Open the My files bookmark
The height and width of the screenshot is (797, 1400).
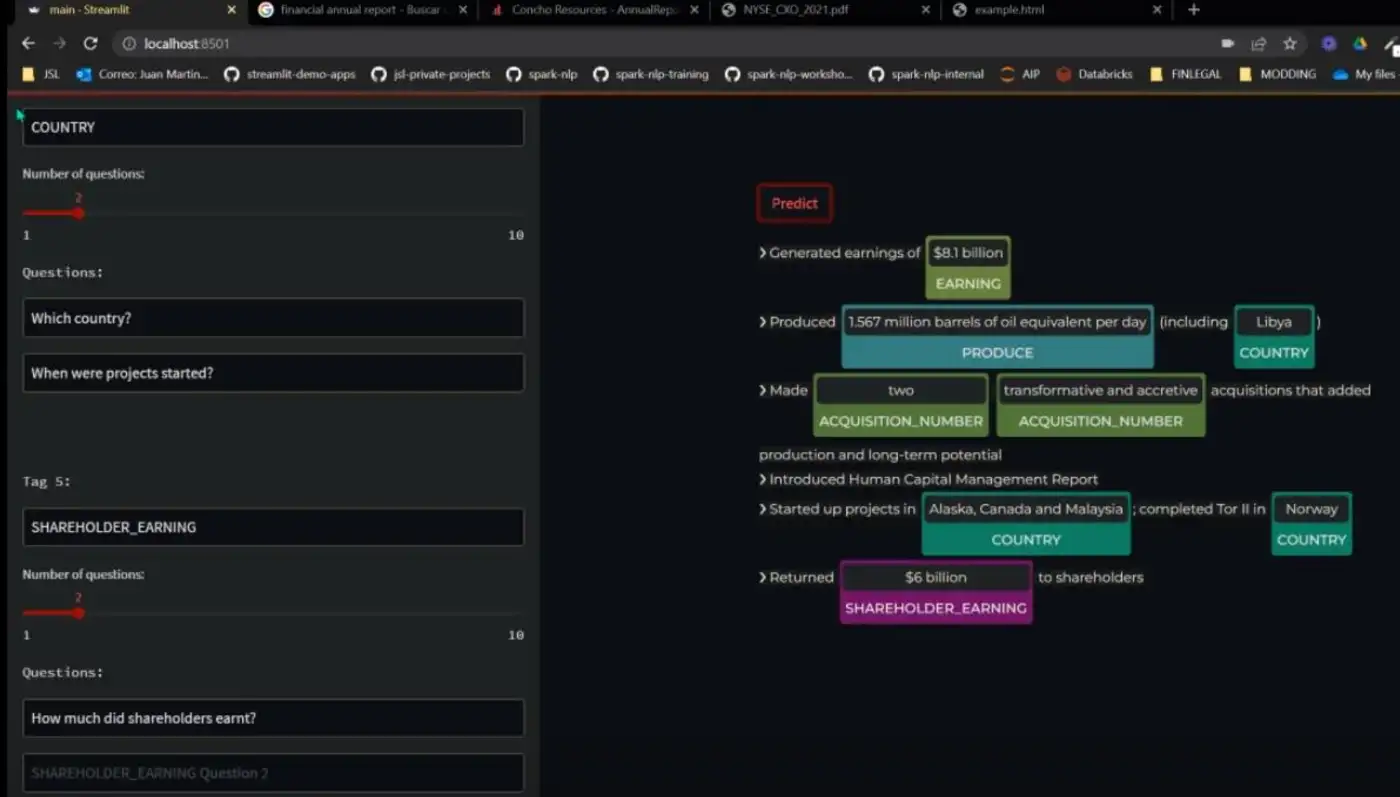tap(1364, 74)
